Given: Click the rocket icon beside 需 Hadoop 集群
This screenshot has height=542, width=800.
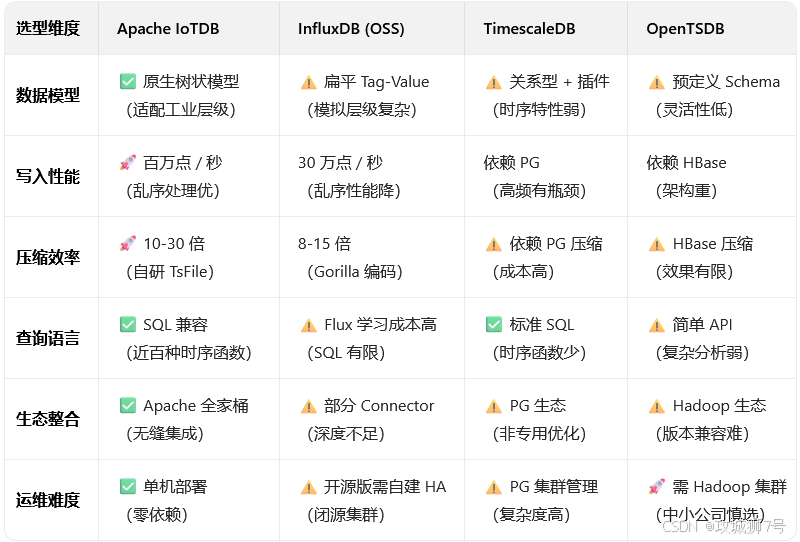Looking at the screenshot, I should 657,486.
